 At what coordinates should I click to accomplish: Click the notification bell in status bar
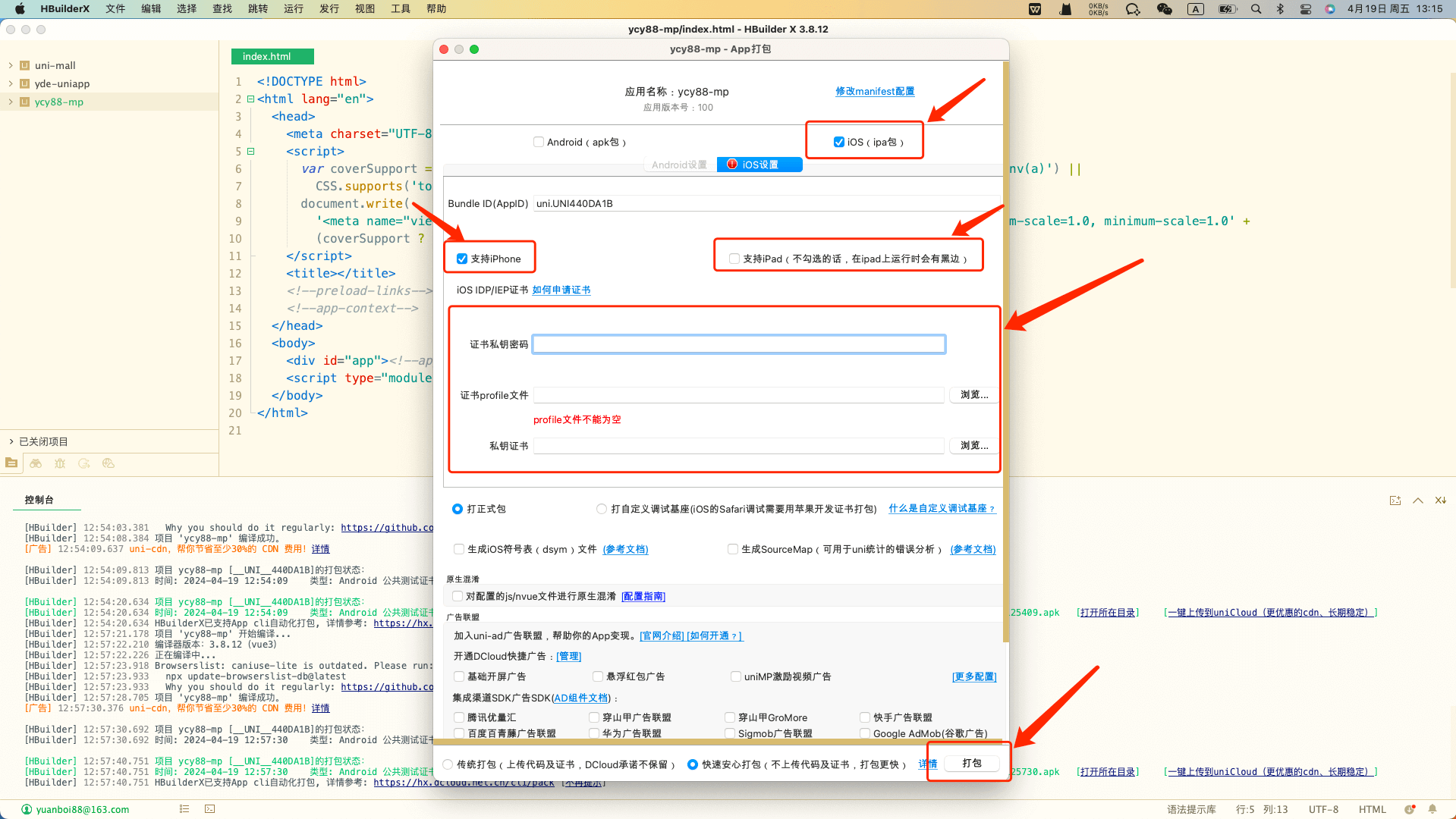pos(1432,809)
